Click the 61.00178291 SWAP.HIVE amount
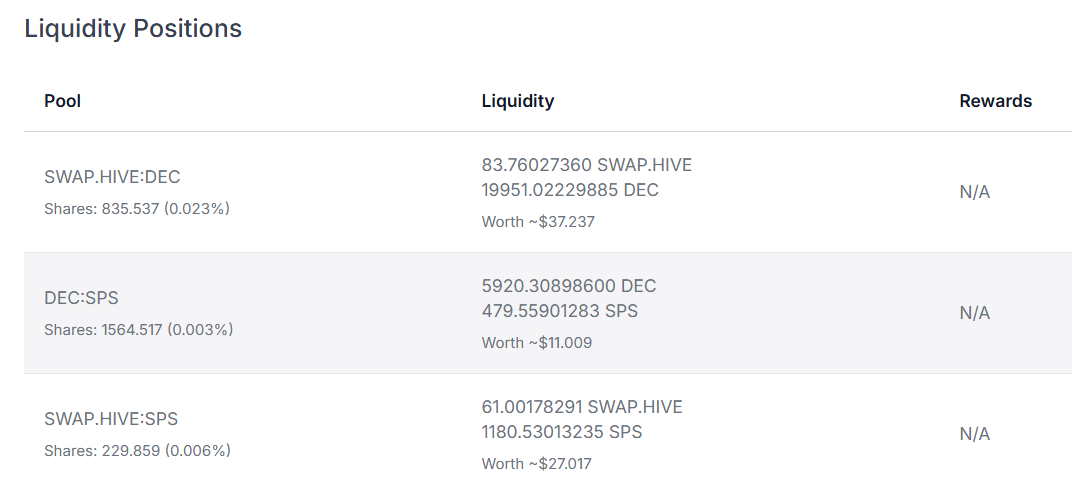Viewport: 1072px width, 487px height. pos(582,407)
